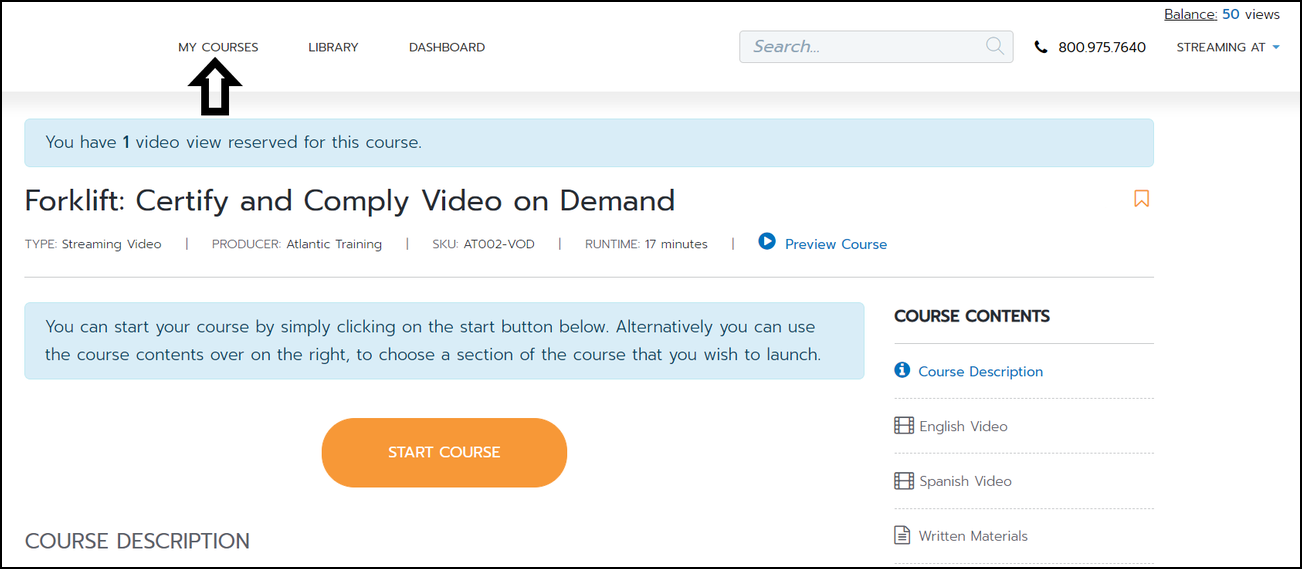Click the START COURSE button
This screenshot has height=569, width=1302.
[444, 452]
